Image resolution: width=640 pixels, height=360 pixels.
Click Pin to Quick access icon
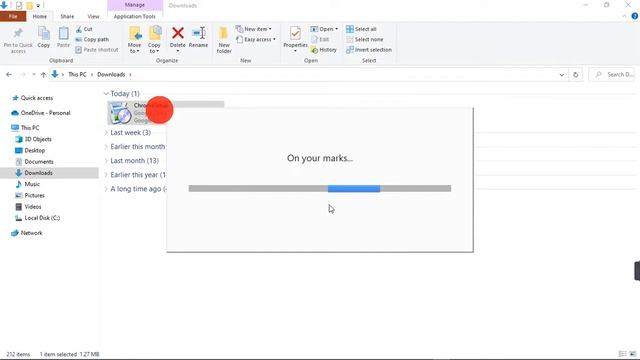coord(18,40)
